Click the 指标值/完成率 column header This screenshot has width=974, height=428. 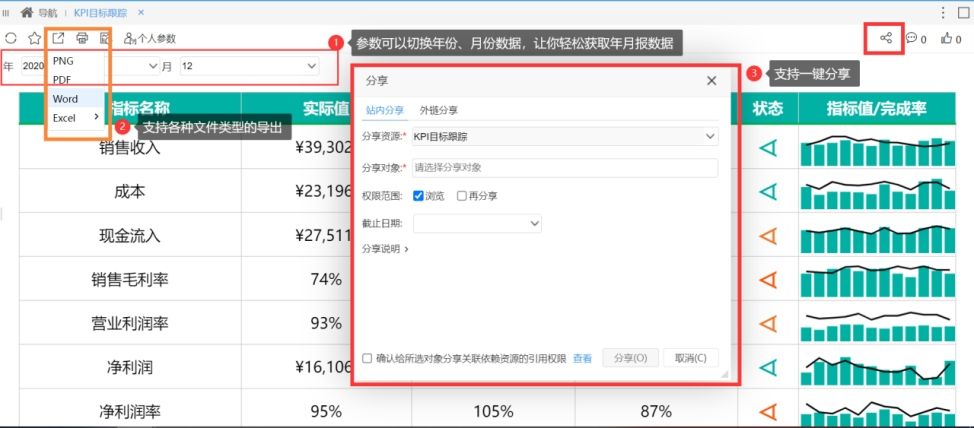[876, 109]
